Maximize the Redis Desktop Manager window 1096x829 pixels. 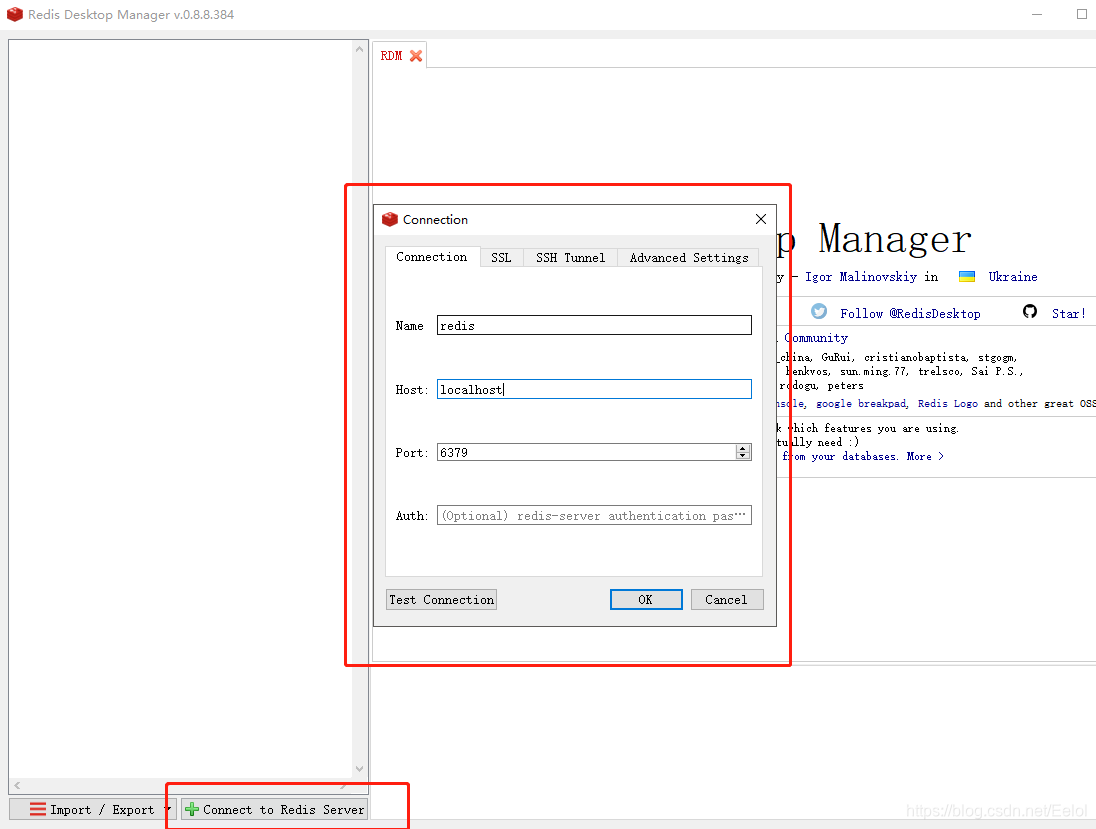[1081, 14]
